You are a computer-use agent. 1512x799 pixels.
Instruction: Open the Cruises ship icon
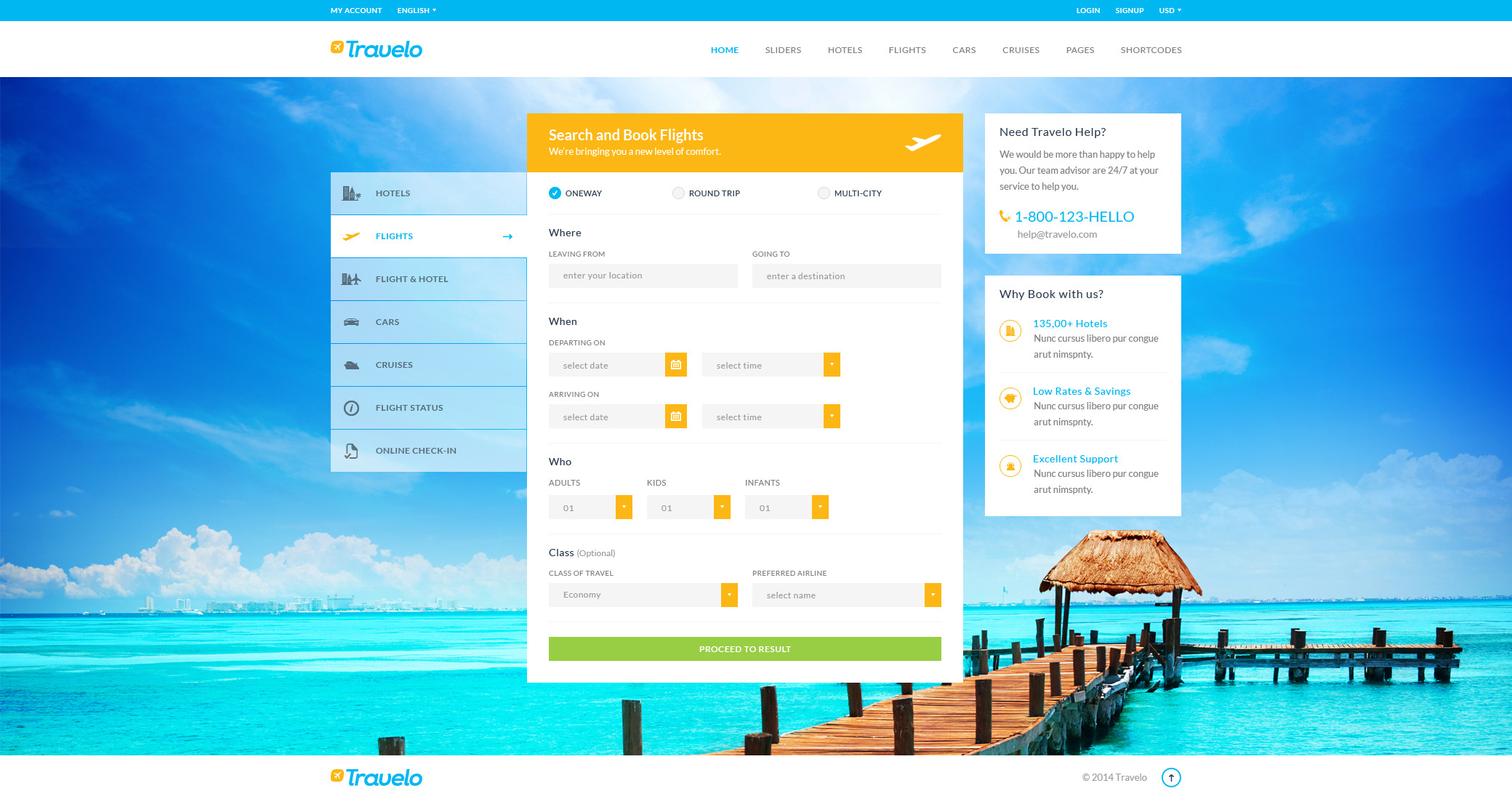tap(351, 364)
